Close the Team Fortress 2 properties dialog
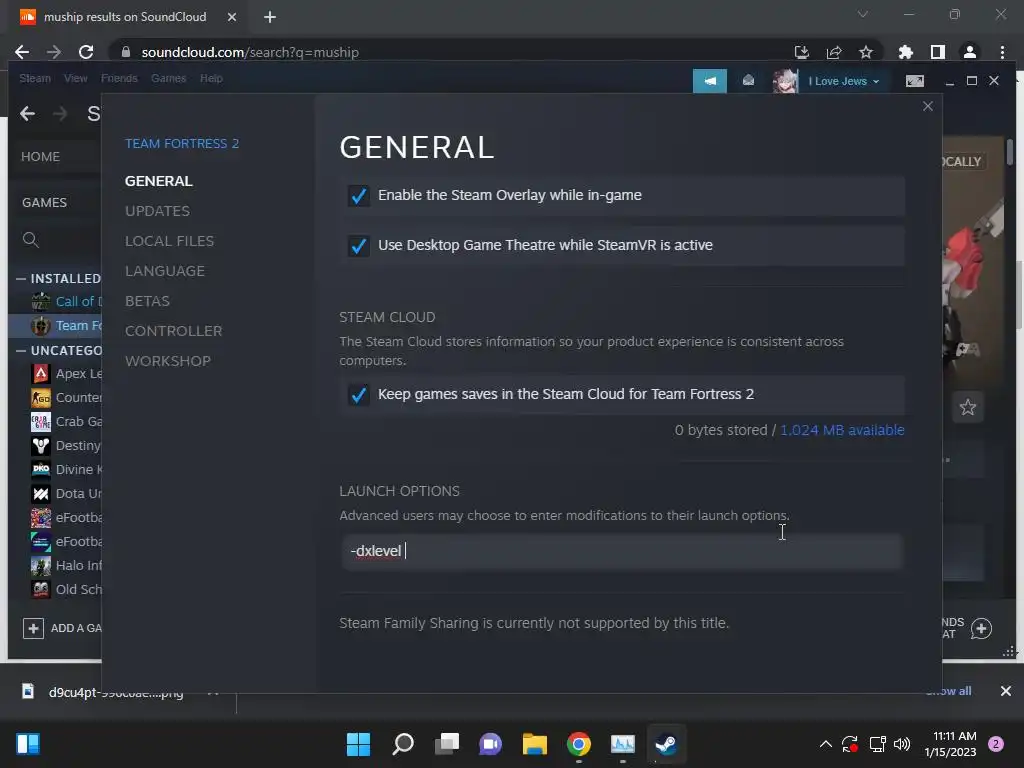The height and width of the screenshot is (768, 1024). pos(927,106)
